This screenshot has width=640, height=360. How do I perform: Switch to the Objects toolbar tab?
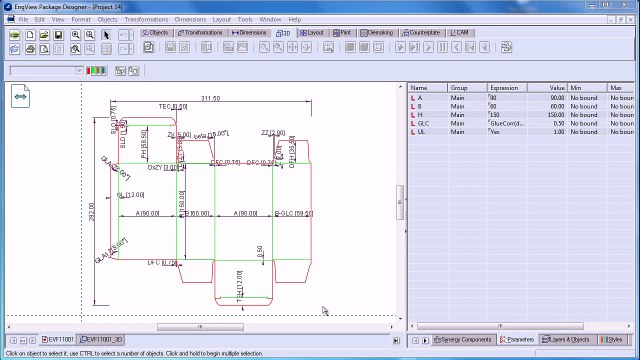point(156,33)
